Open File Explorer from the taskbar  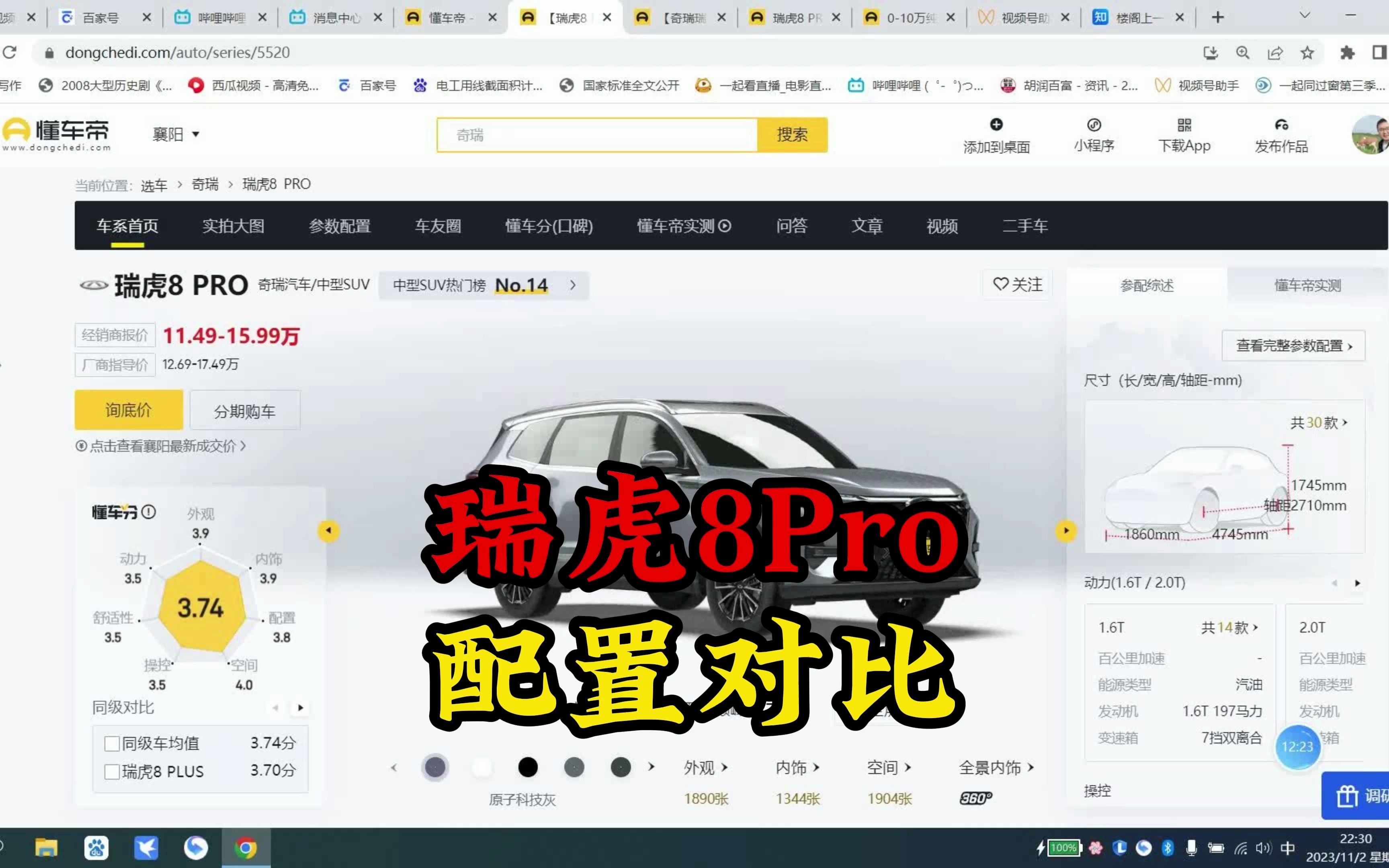(x=46, y=848)
